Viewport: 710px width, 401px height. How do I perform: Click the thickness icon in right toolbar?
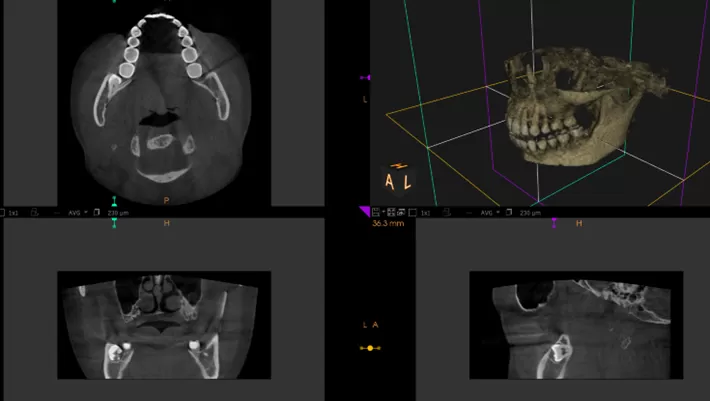pos(509,212)
